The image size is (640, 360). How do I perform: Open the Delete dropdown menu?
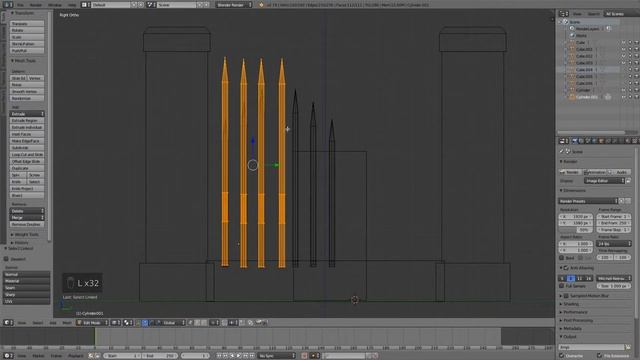click(x=27, y=211)
